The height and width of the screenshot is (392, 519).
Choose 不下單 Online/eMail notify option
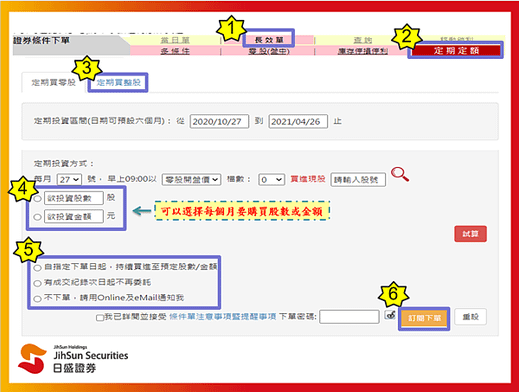(37, 299)
